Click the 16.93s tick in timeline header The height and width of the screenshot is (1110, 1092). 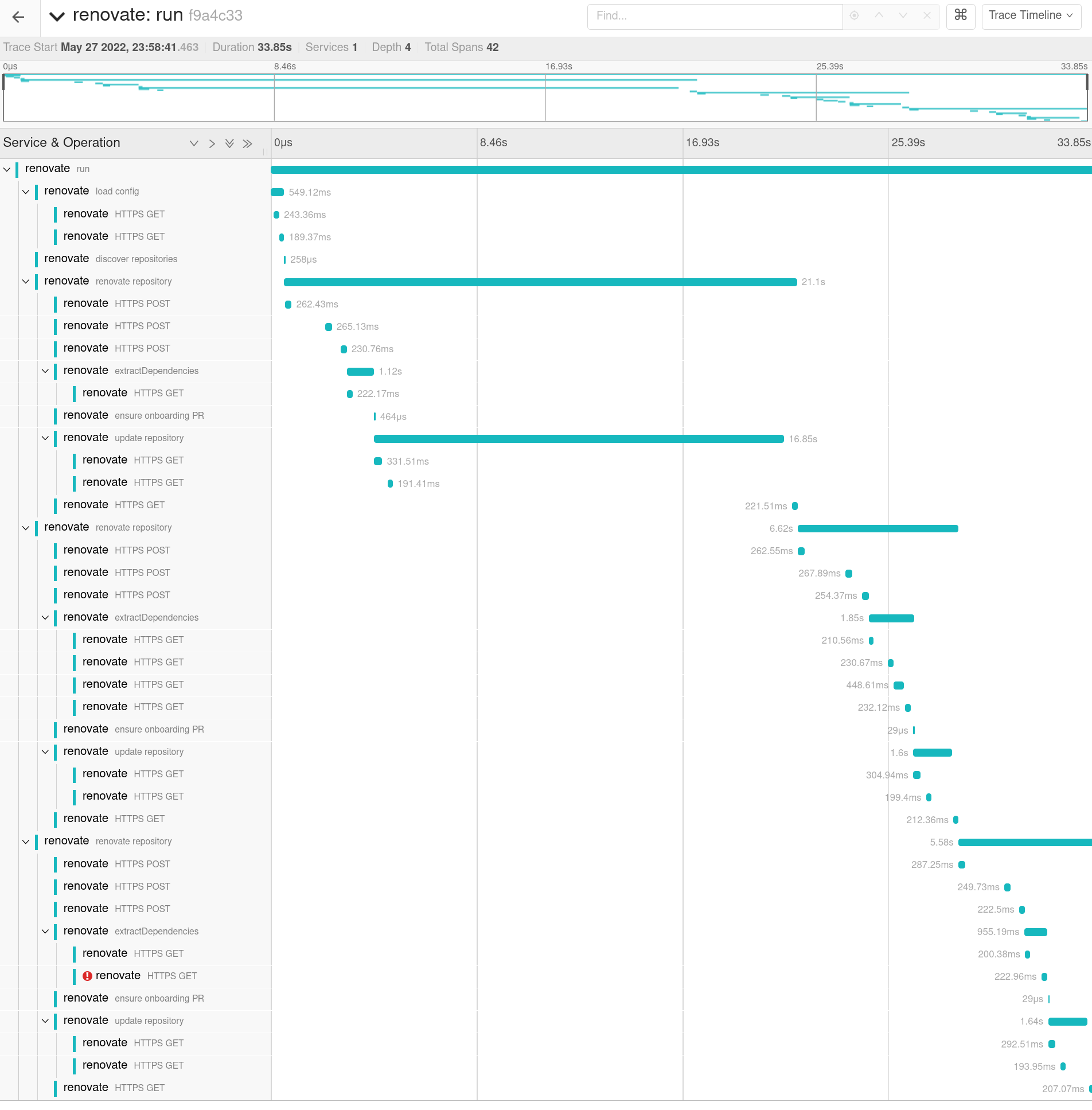pyautogui.click(x=703, y=143)
